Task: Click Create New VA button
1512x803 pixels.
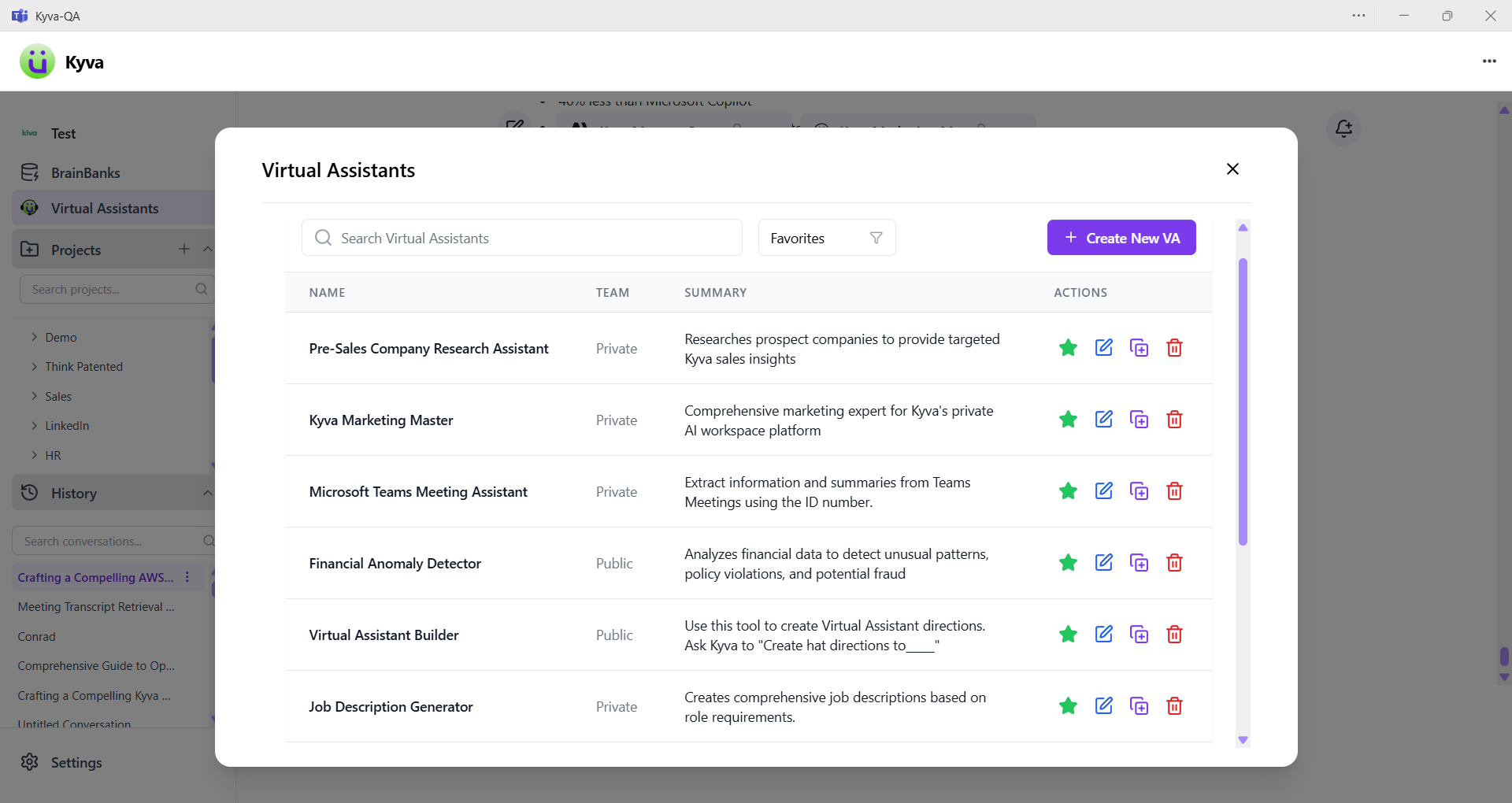Action: coord(1121,238)
